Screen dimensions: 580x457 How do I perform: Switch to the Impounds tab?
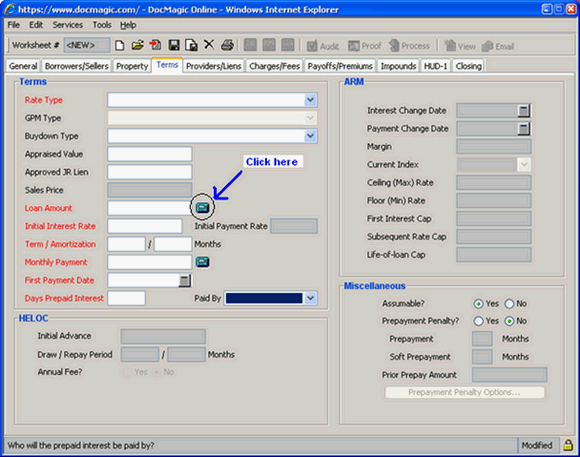398,66
